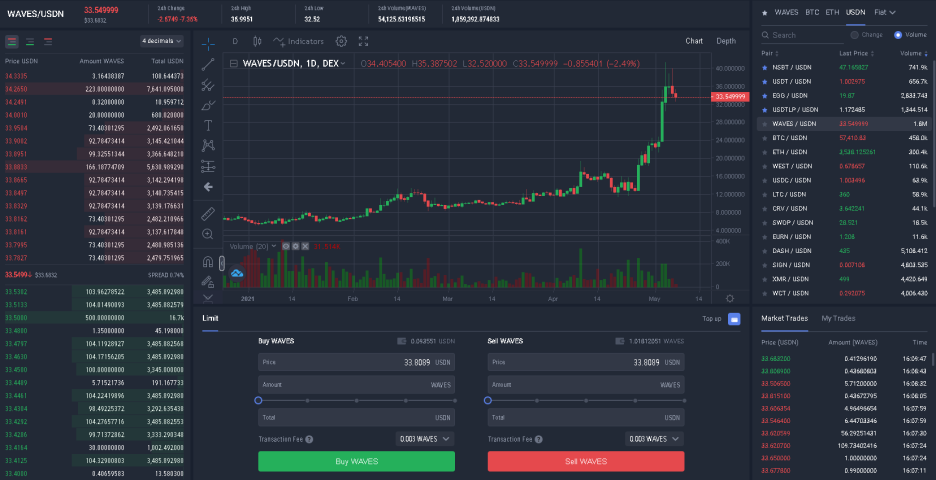Select the XABCD pattern tool
The height and width of the screenshot is (480, 936).
click(208, 145)
